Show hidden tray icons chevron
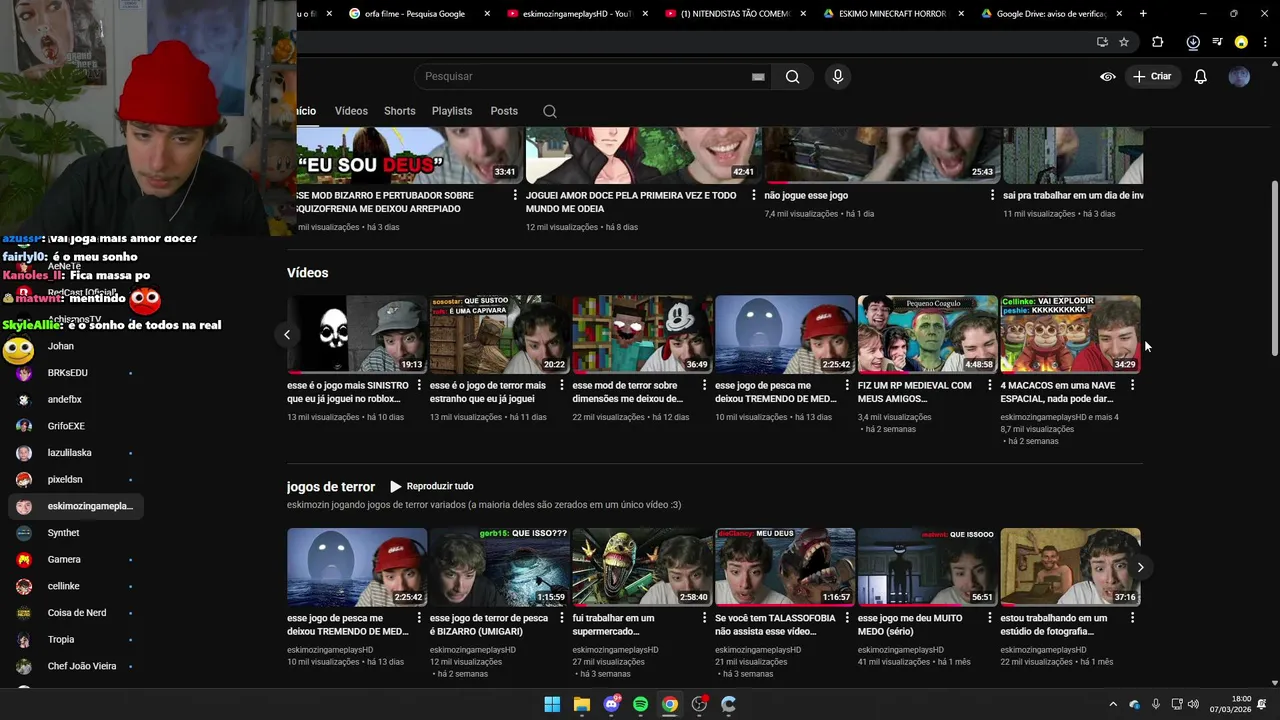This screenshot has width=1280, height=720. click(1112, 704)
